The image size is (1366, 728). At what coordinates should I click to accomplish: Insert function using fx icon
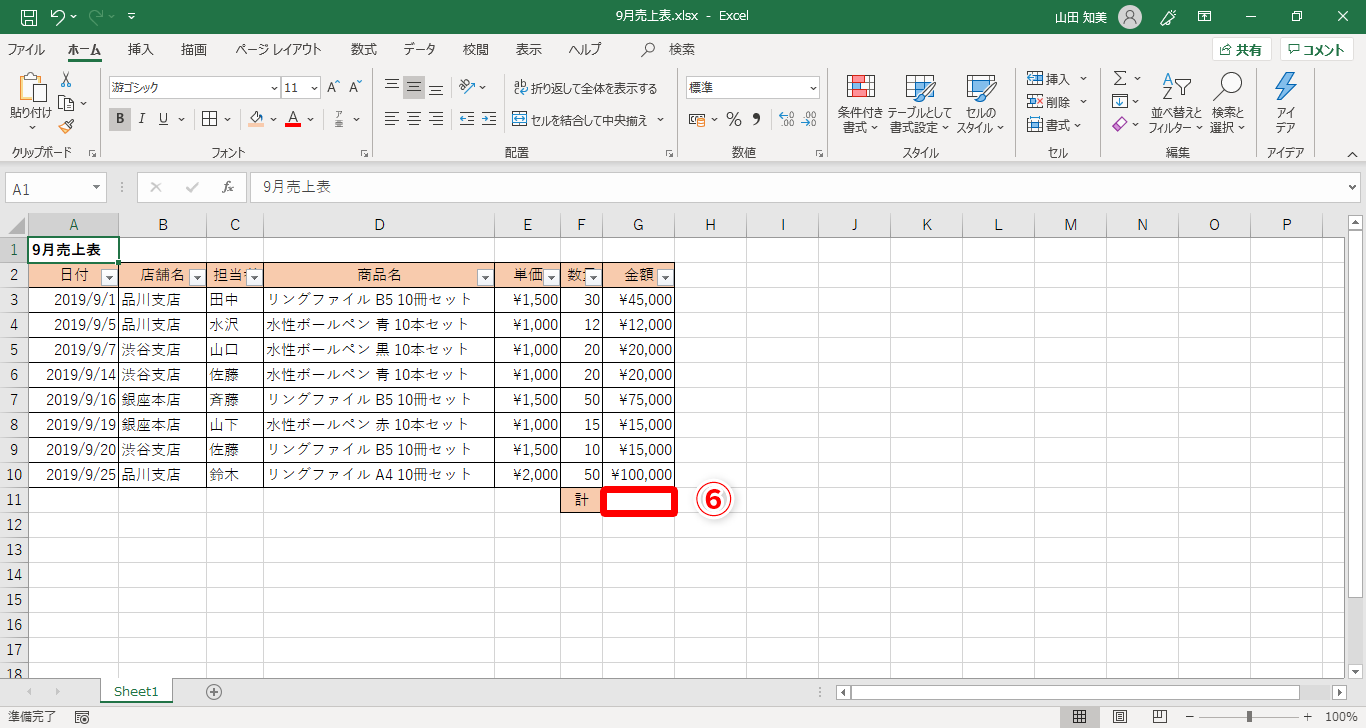click(x=228, y=187)
